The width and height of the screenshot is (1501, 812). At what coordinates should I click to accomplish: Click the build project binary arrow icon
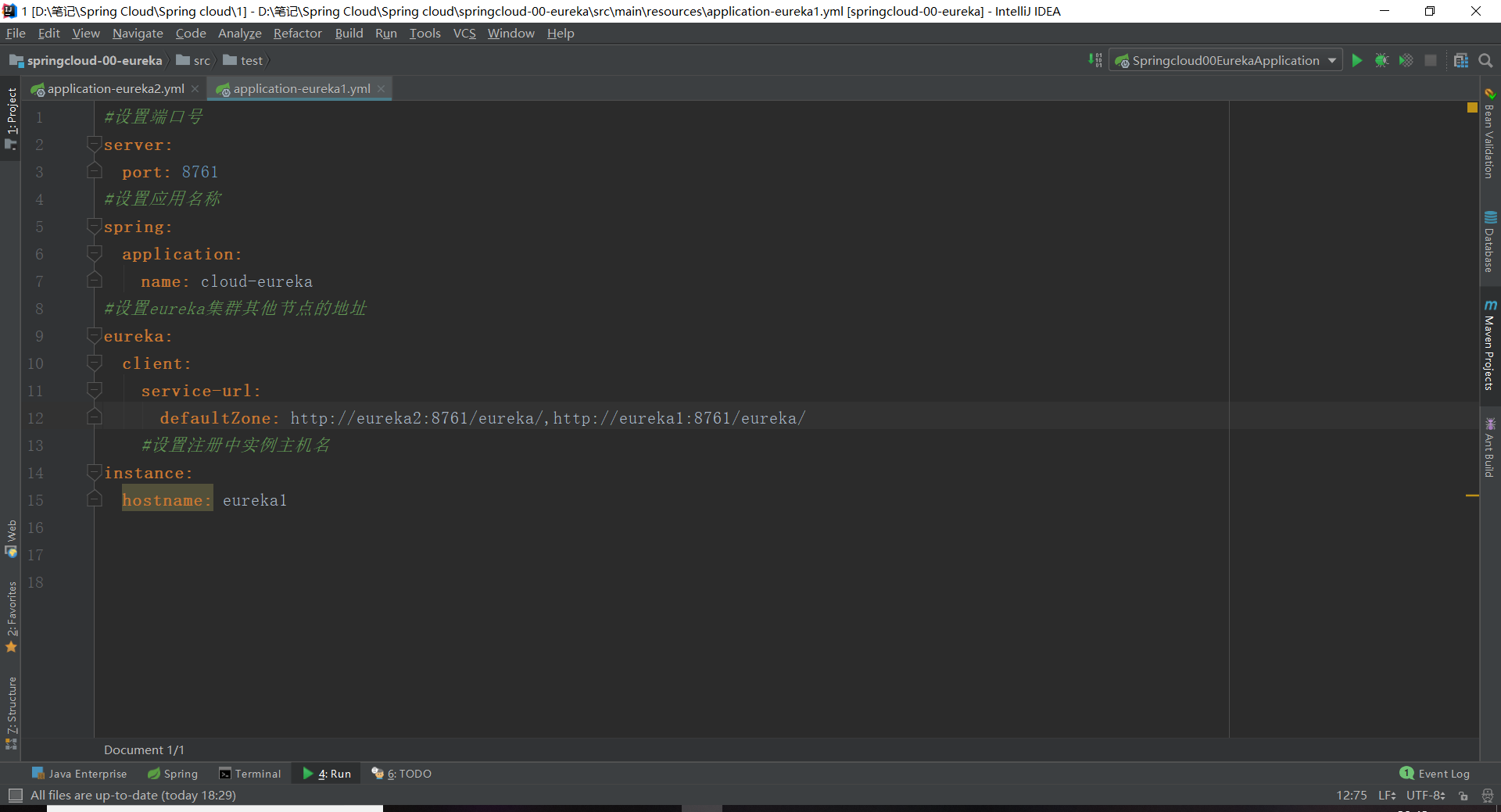(1095, 60)
